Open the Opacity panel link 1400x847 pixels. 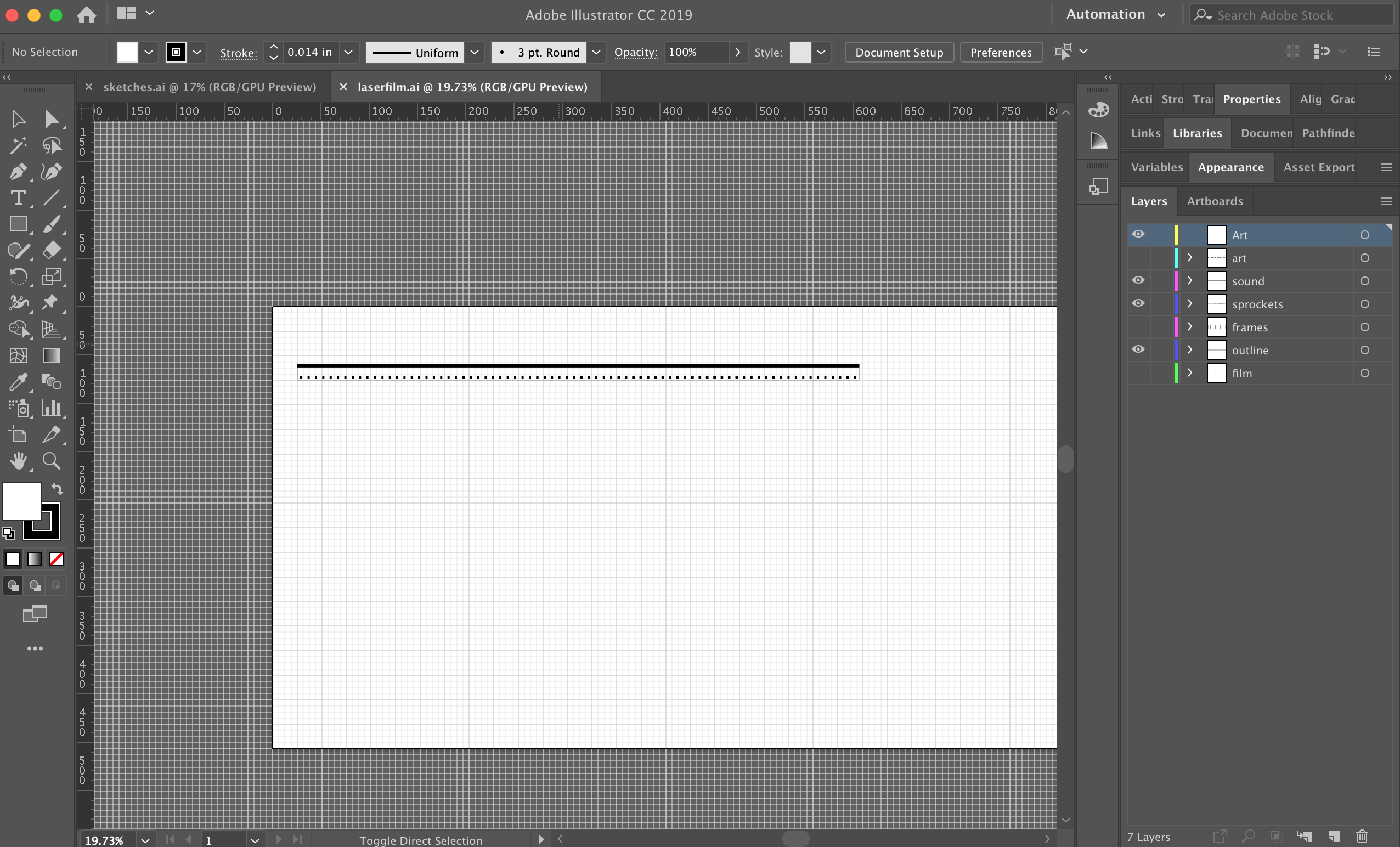(635, 52)
